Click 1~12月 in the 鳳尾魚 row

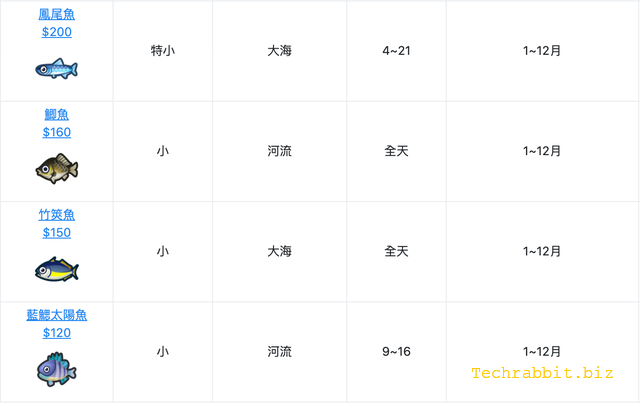click(x=541, y=50)
